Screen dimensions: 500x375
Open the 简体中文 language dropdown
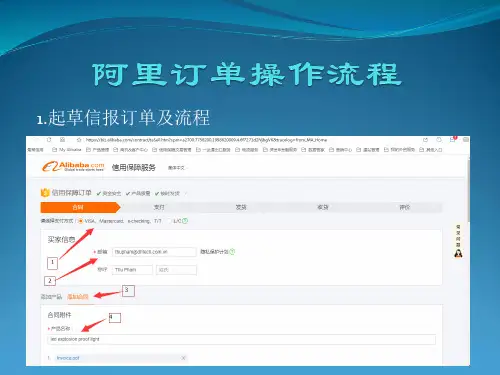[x=177, y=168]
